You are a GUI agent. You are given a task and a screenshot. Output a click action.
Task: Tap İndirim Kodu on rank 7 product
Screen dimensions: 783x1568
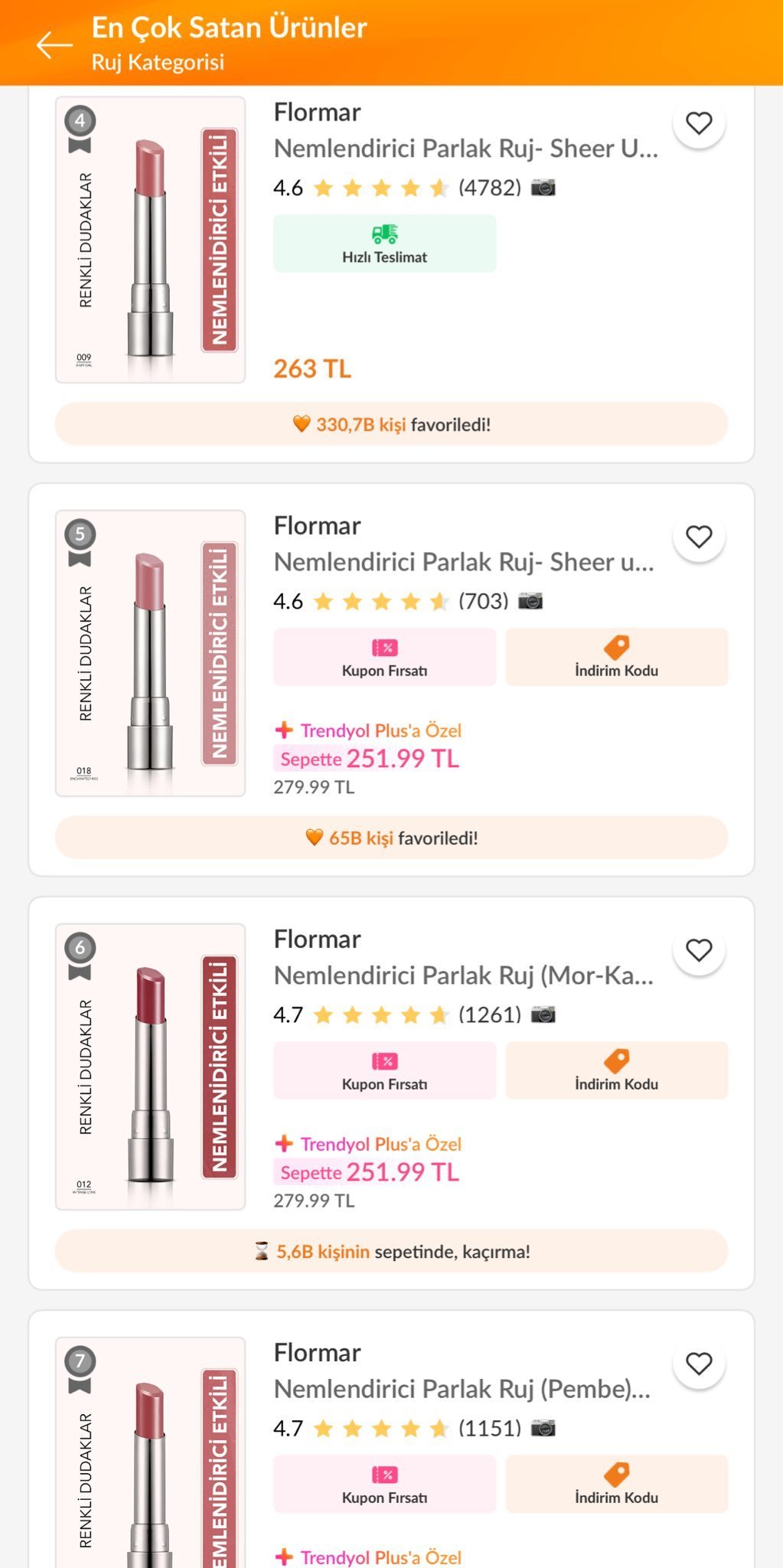[x=616, y=1484]
